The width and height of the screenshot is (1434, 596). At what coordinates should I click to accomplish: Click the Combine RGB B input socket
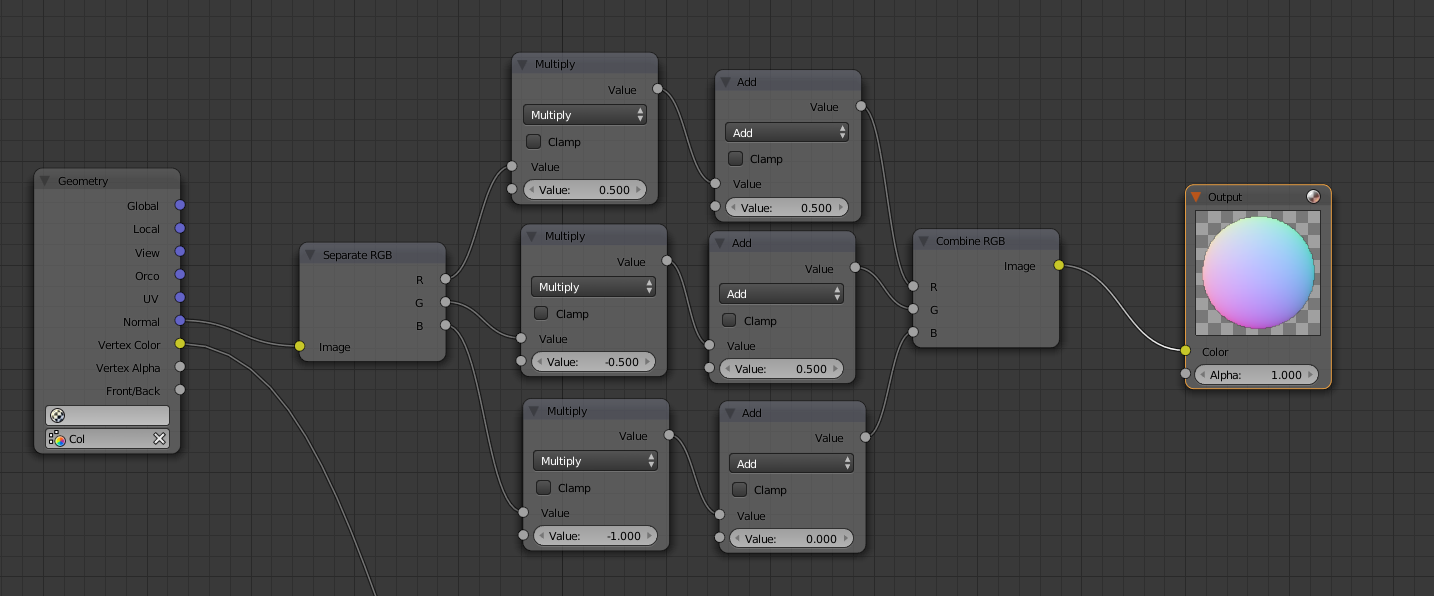pos(913,332)
